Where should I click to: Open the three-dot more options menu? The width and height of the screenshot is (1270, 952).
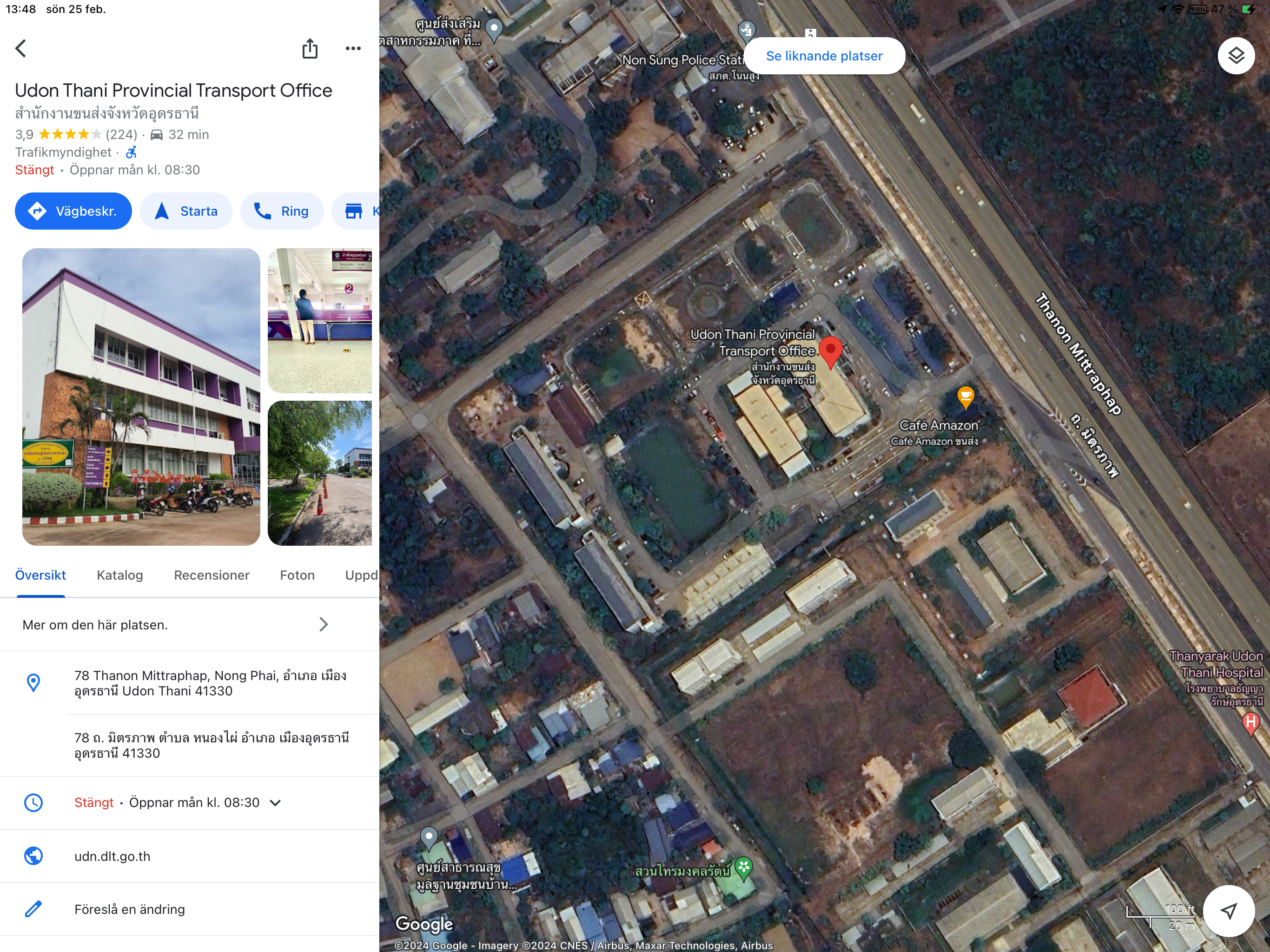(353, 49)
